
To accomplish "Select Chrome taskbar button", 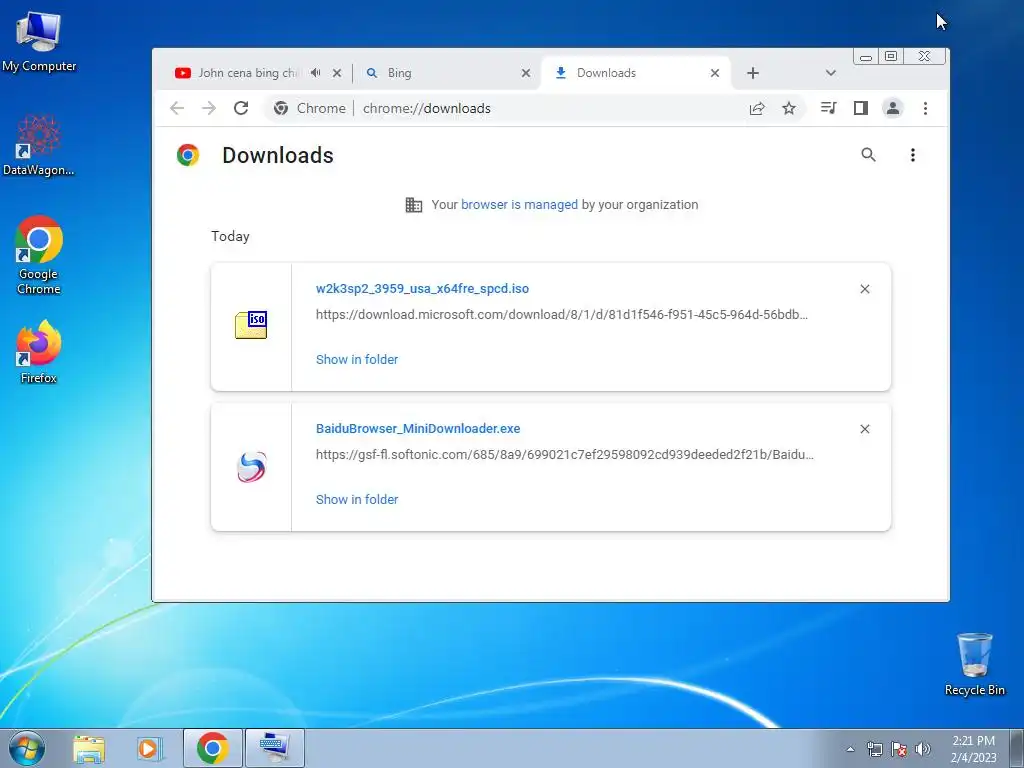I will [213, 748].
